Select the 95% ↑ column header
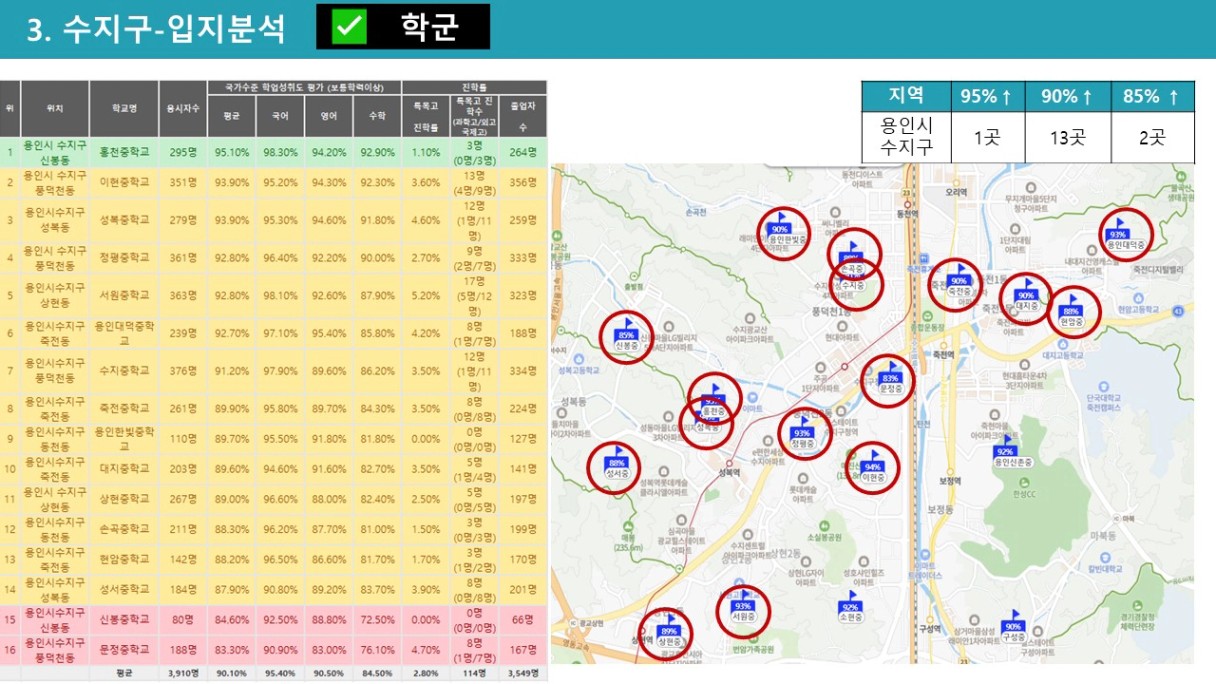 point(987,97)
